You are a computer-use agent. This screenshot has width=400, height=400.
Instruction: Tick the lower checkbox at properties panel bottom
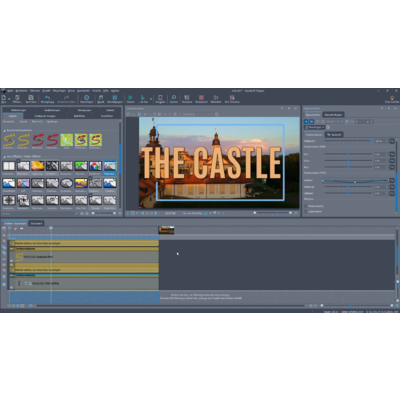[306, 212]
